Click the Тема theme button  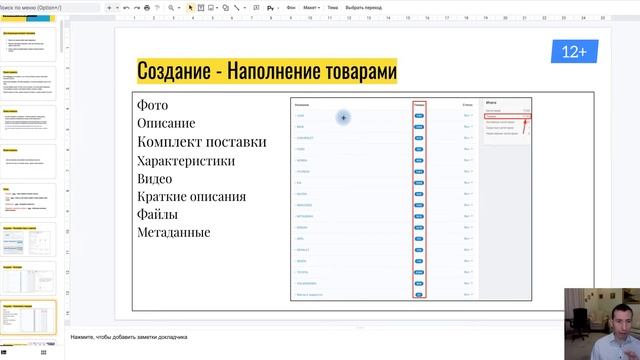(x=333, y=8)
